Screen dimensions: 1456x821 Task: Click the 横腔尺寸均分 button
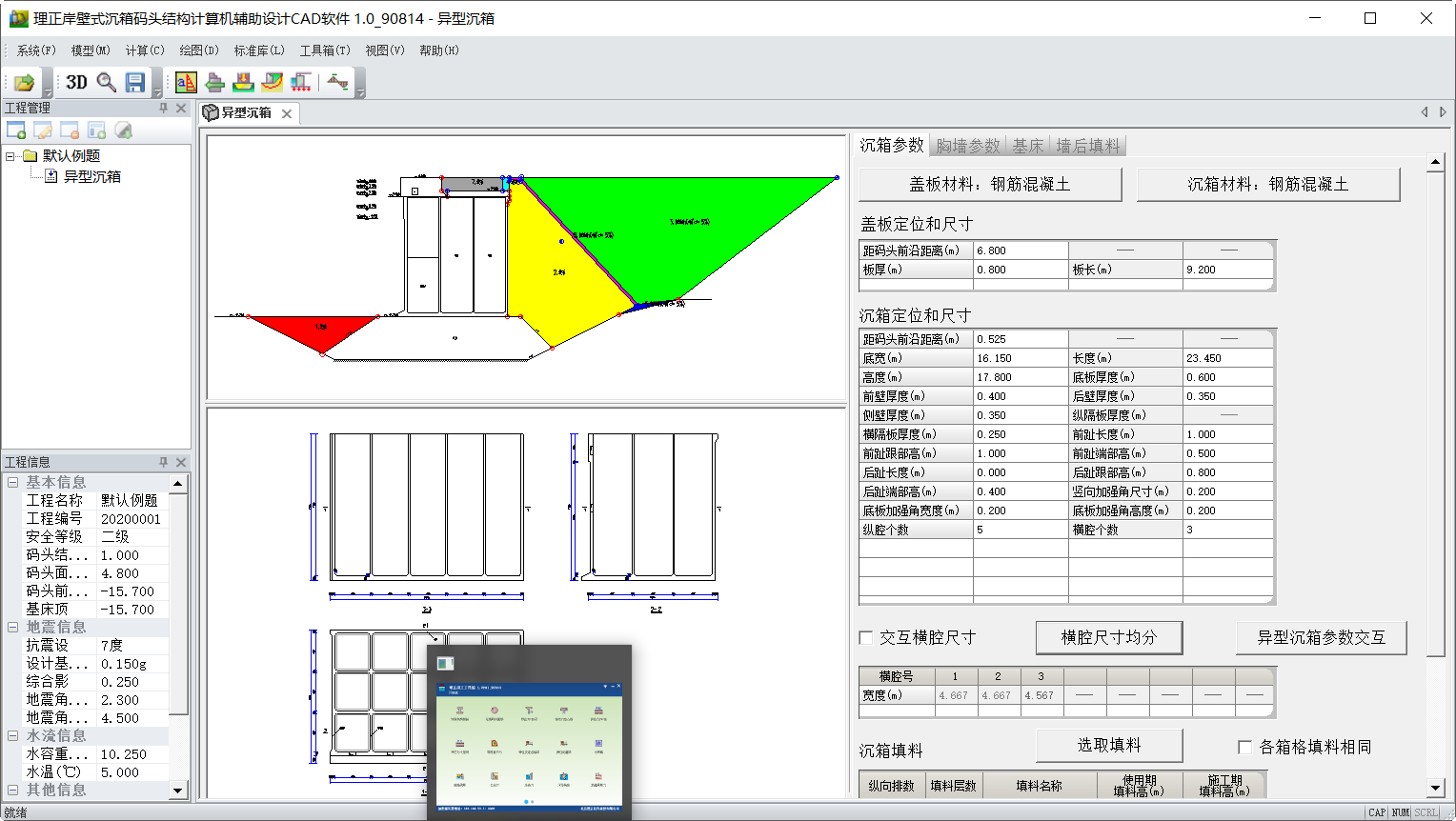1108,638
